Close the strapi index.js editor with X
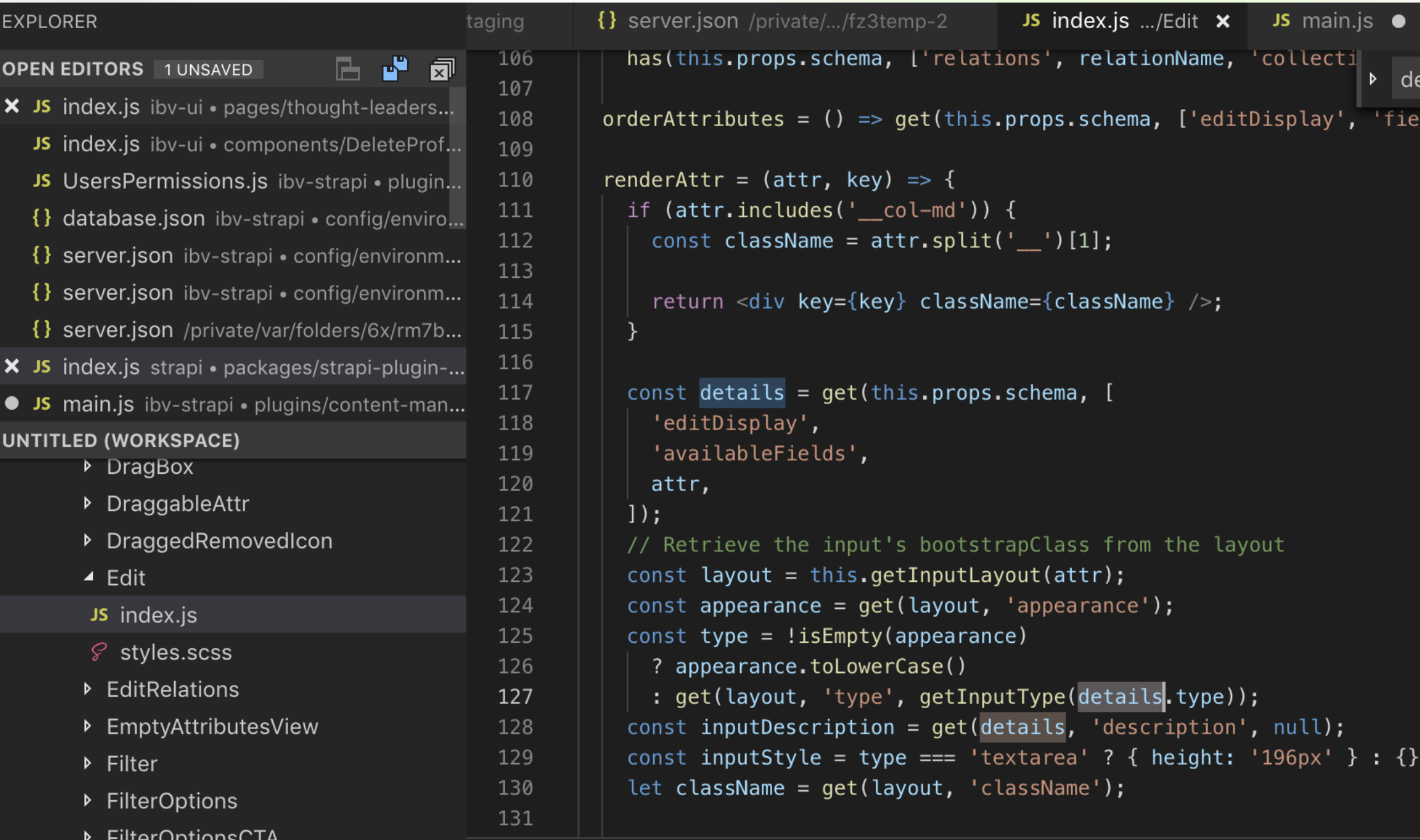Viewport: 1420px width, 840px height. pos(12,366)
